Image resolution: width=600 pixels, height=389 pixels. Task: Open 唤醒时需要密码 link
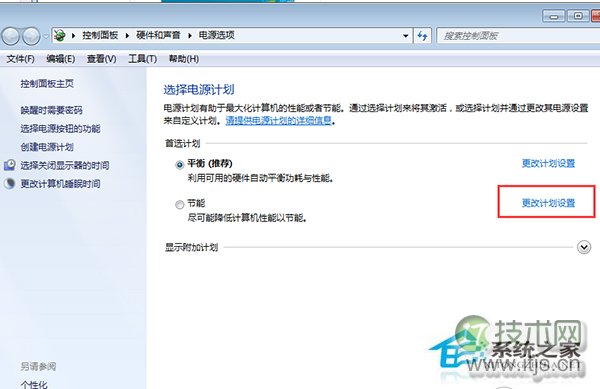pyautogui.click(x=51, y=111)
